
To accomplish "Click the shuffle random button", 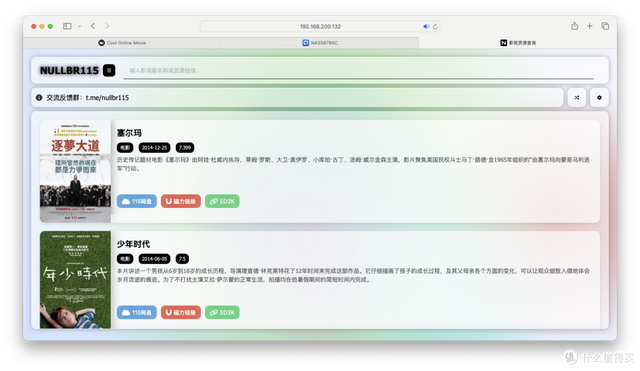I will pos(577,98).
